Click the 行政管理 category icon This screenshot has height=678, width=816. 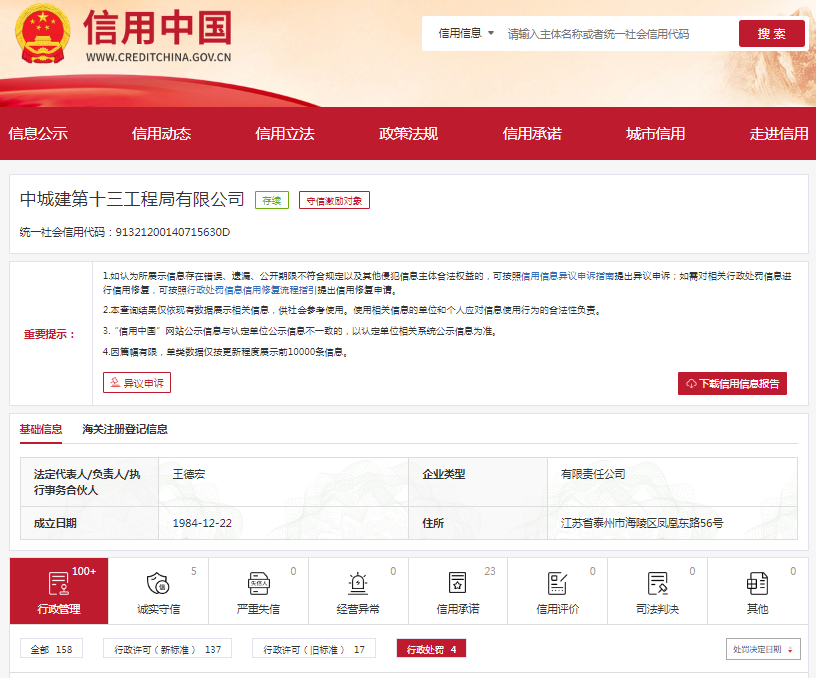tap(59, 584)
